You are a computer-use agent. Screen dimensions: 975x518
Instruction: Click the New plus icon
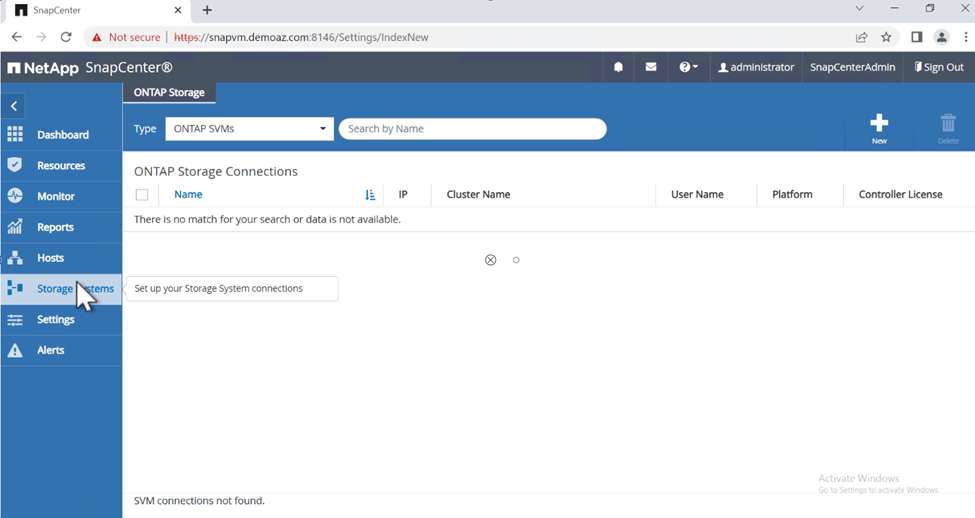(879, 123)
